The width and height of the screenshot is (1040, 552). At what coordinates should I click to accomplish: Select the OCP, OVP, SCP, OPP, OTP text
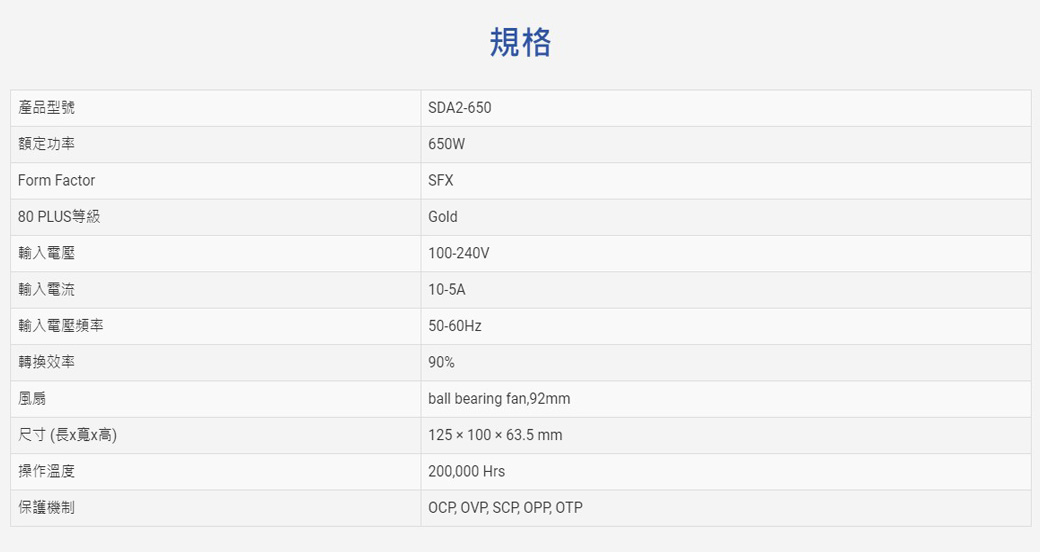pyautogui.click(x=504, y=508)
